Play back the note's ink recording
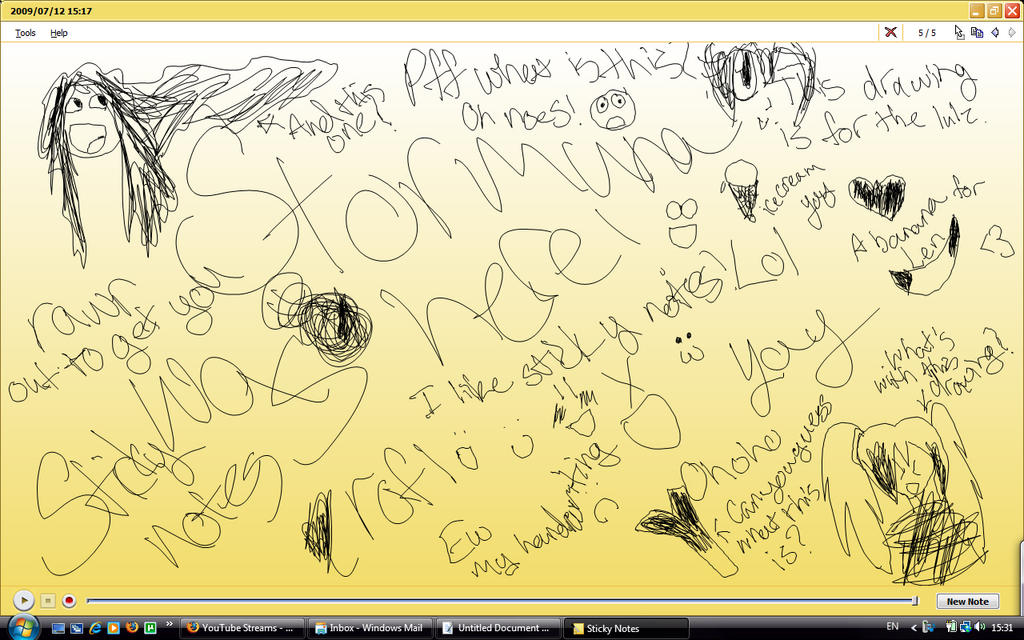Image resolution: width=1024 pixels, height=640 pixels. click(24, 600)
